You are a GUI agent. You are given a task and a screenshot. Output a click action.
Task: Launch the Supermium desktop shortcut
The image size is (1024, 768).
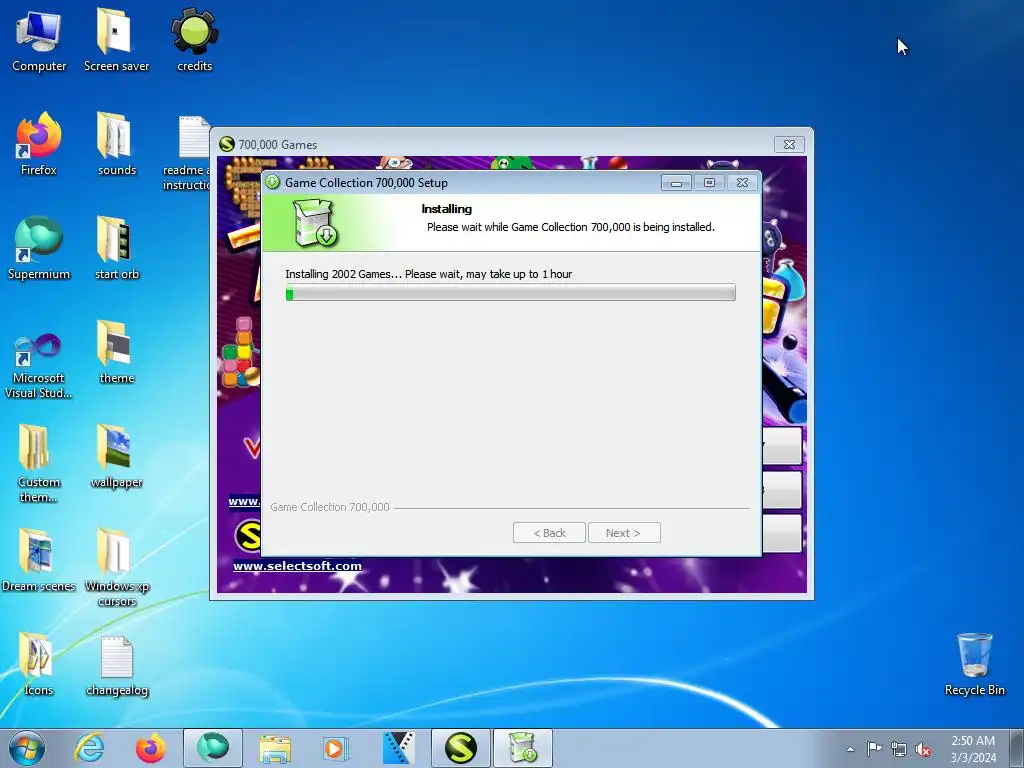click(39, 248)
